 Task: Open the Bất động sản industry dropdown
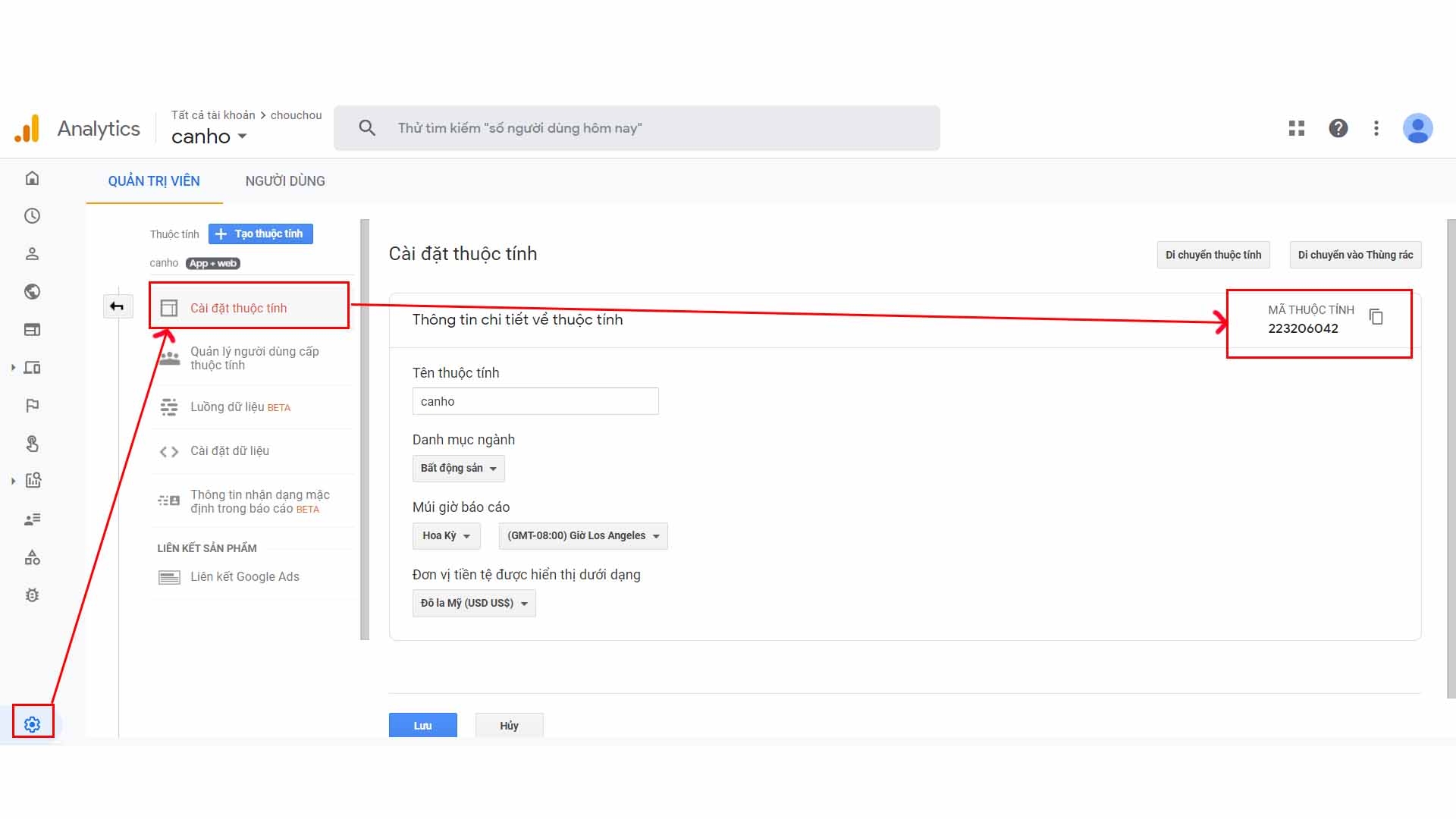pyautogui.click(x=458, y=469)
